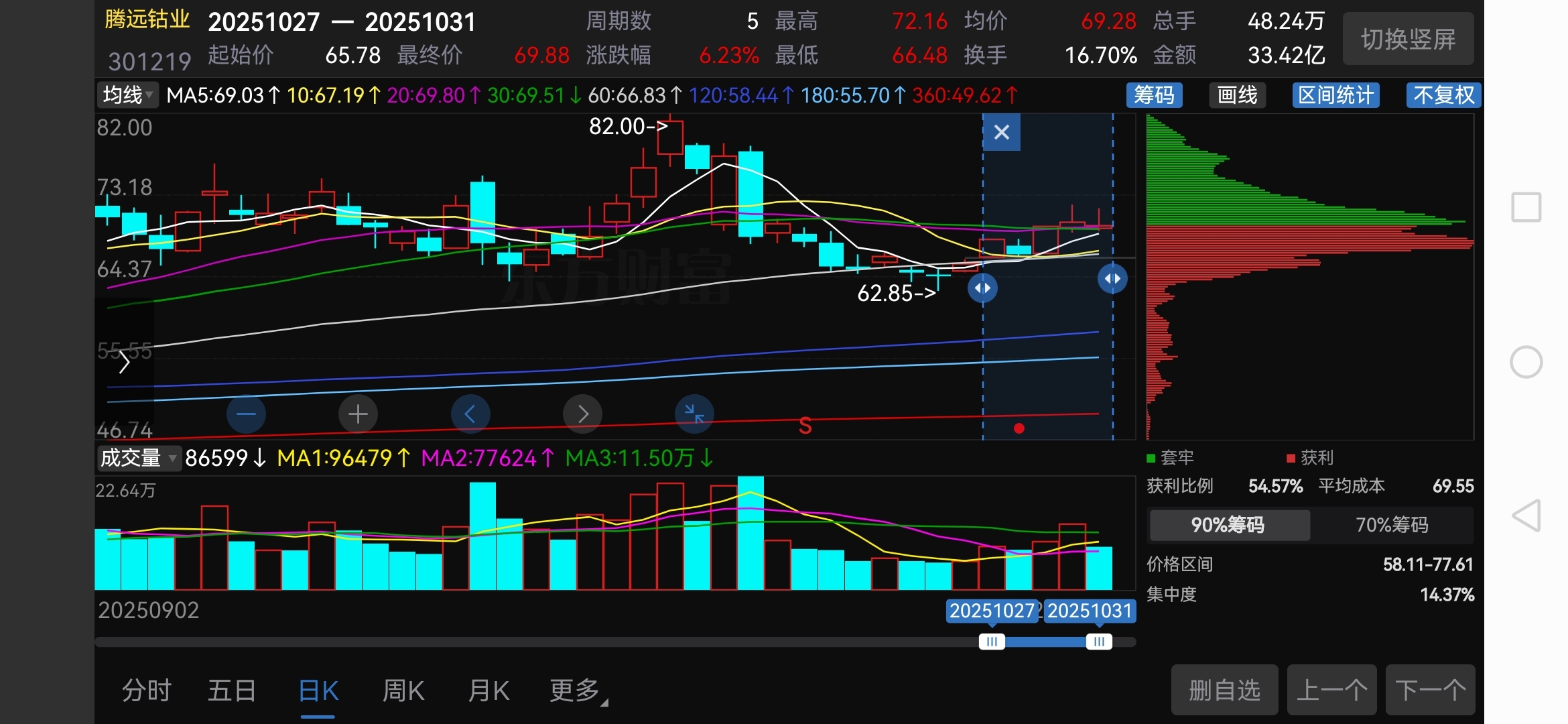Switch to the 周K tab
The image size is (1568, 724).
pyautogui.click(x=403, y=690)
